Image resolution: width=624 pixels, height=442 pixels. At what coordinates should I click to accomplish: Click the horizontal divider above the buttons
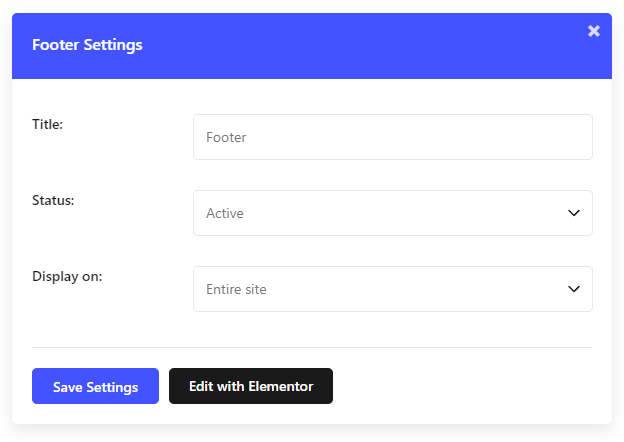(312, 347)
